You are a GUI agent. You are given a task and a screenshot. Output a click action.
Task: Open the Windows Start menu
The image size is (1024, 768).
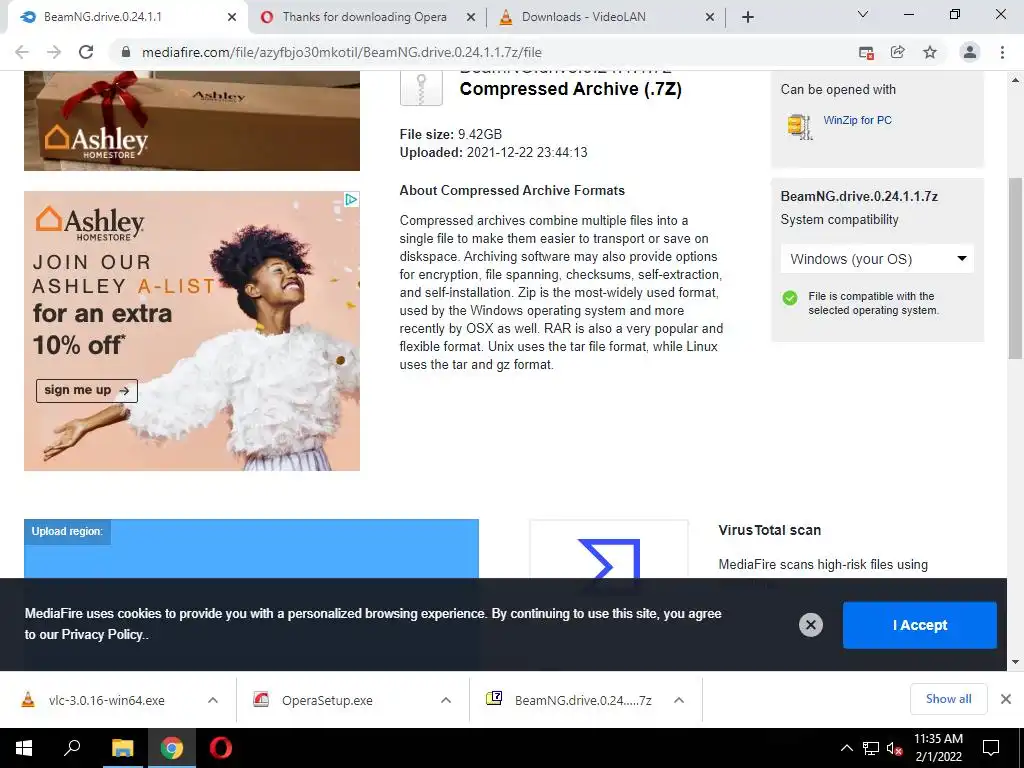point(24,748)
